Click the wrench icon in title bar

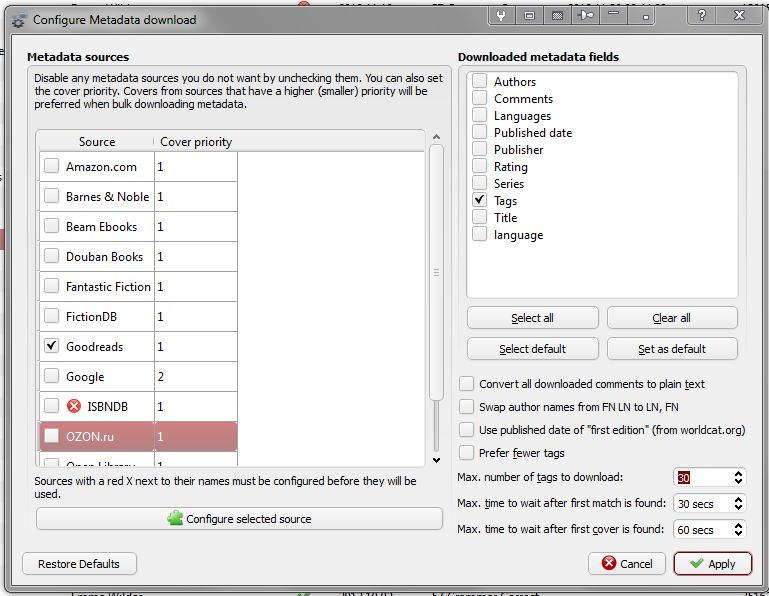point(501,16)
